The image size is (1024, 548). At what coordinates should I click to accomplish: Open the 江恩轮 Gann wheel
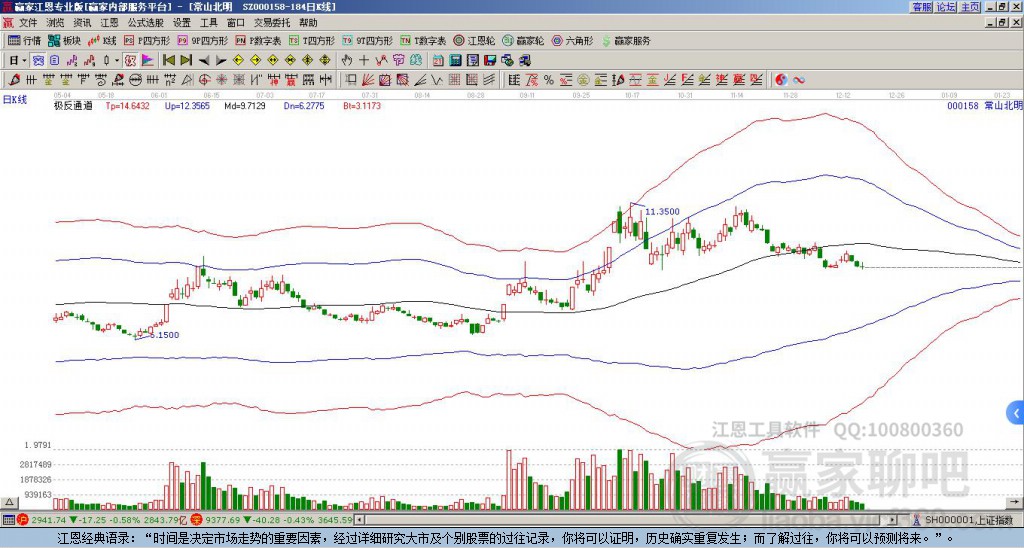pyautogui.click(x=475, y=41)
